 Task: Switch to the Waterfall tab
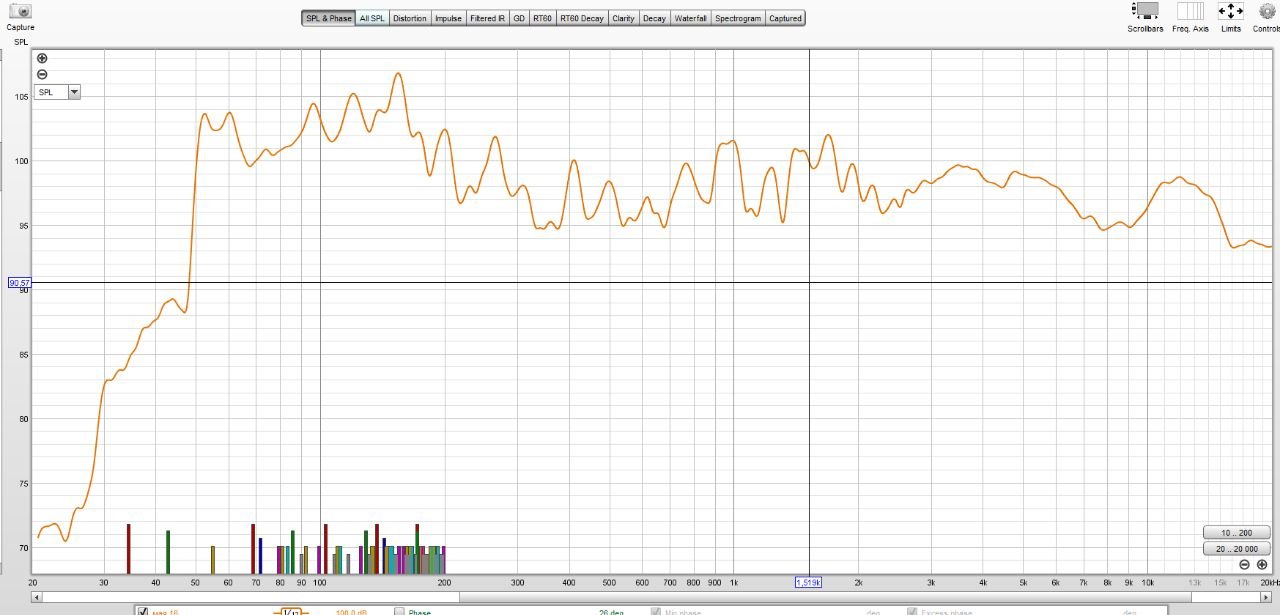pos(690,18)
